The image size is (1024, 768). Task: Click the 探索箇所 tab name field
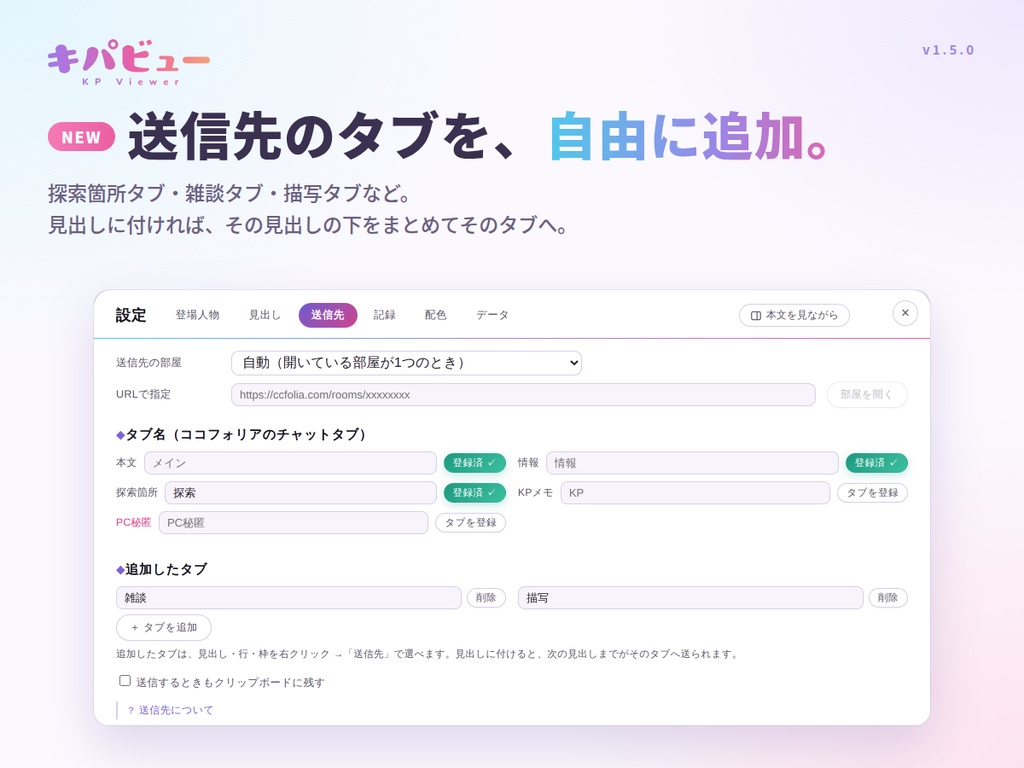(x=300, y=493)
